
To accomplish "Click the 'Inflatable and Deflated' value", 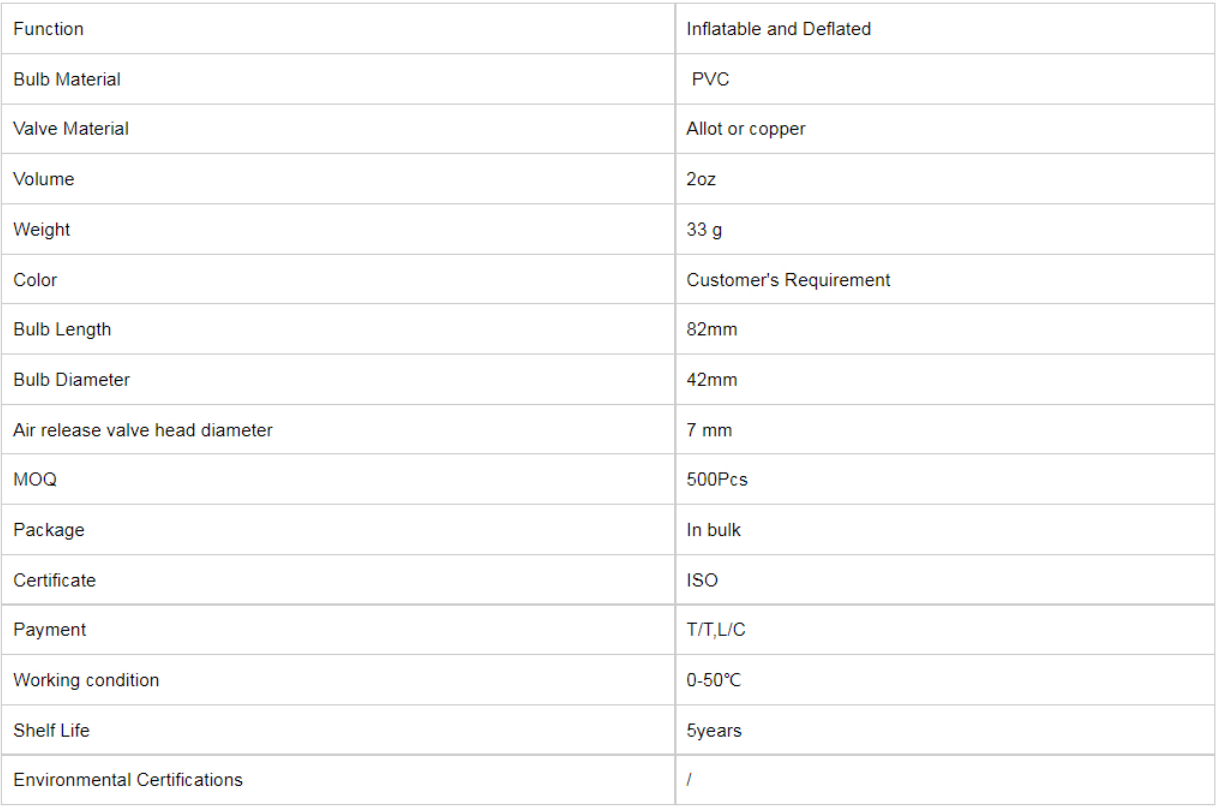I will [778, 29].
